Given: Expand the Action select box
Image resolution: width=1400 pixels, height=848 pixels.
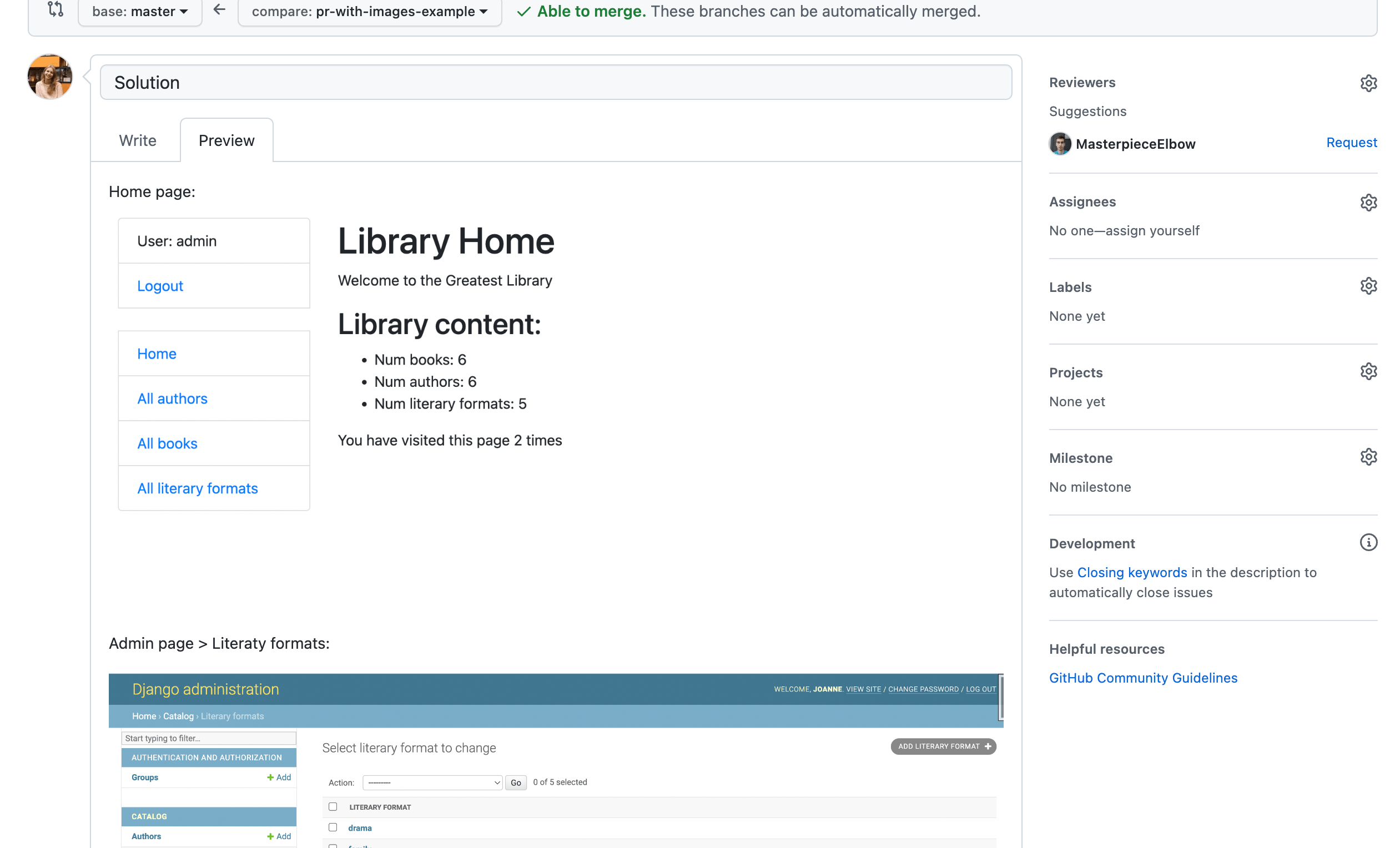Looking at the screenshot, I should pos(432,783).
